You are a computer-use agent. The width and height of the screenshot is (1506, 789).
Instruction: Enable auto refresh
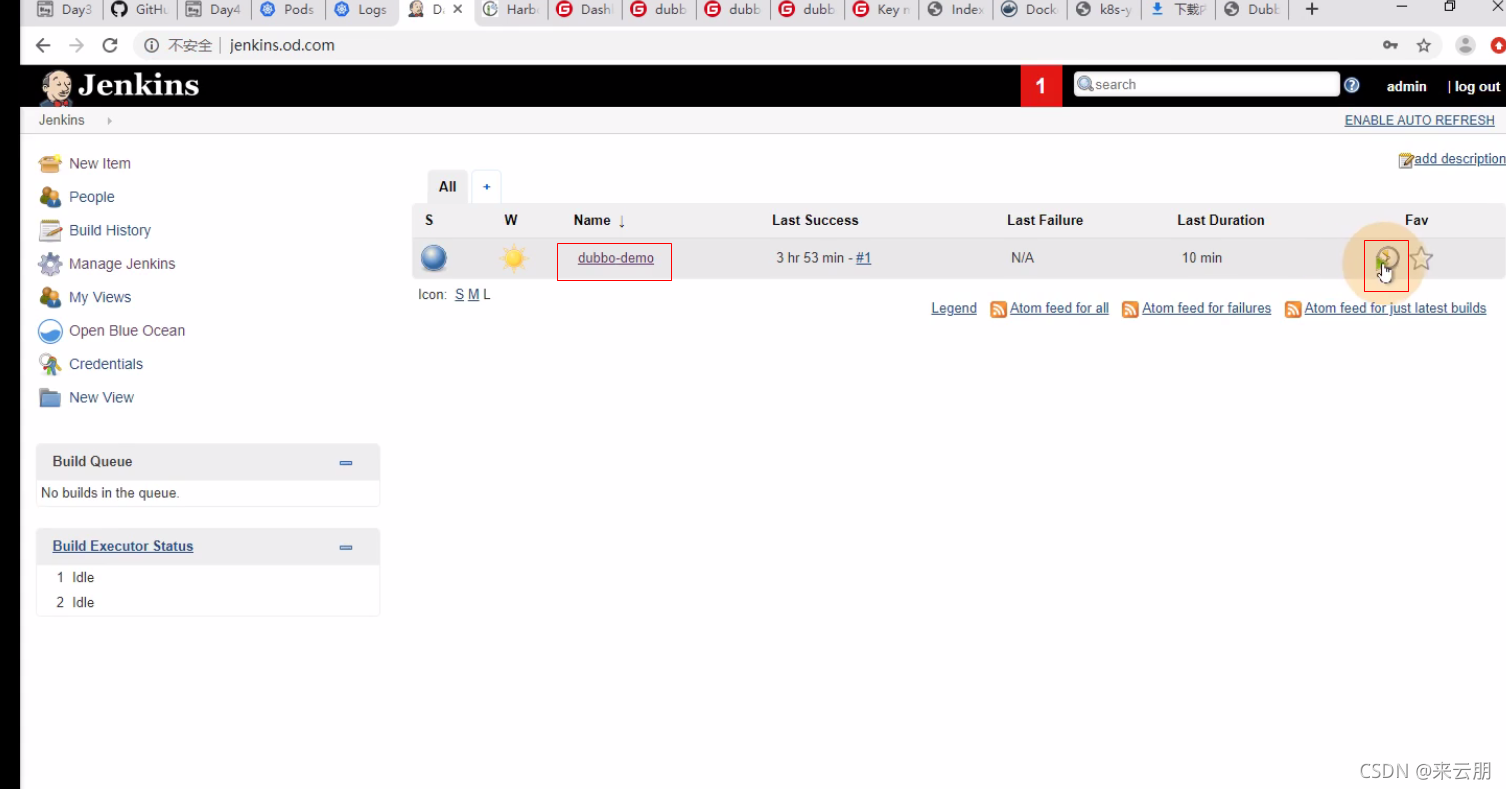click(x=1419, y=120)
